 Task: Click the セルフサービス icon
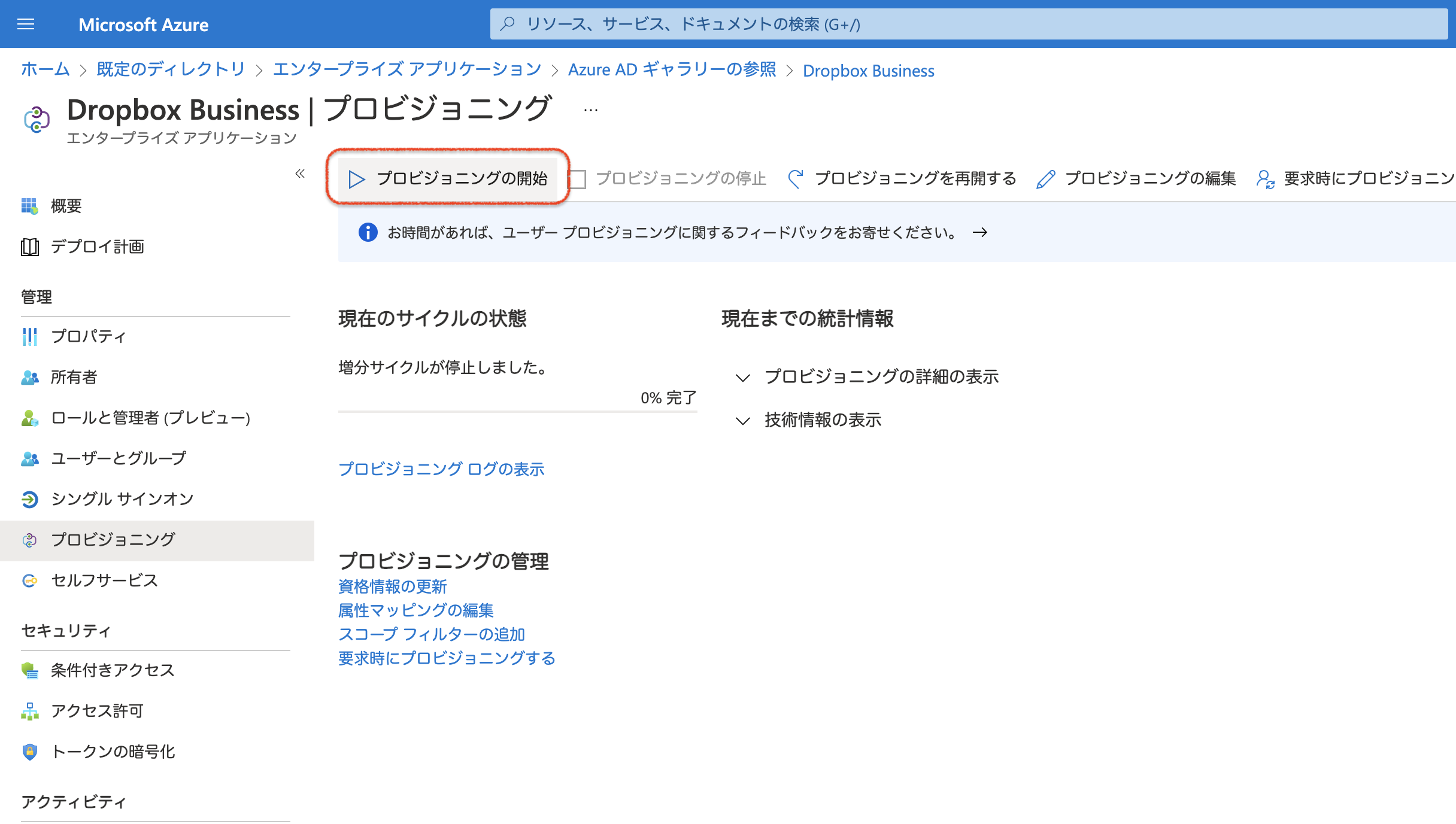click(x=30, y=580)
